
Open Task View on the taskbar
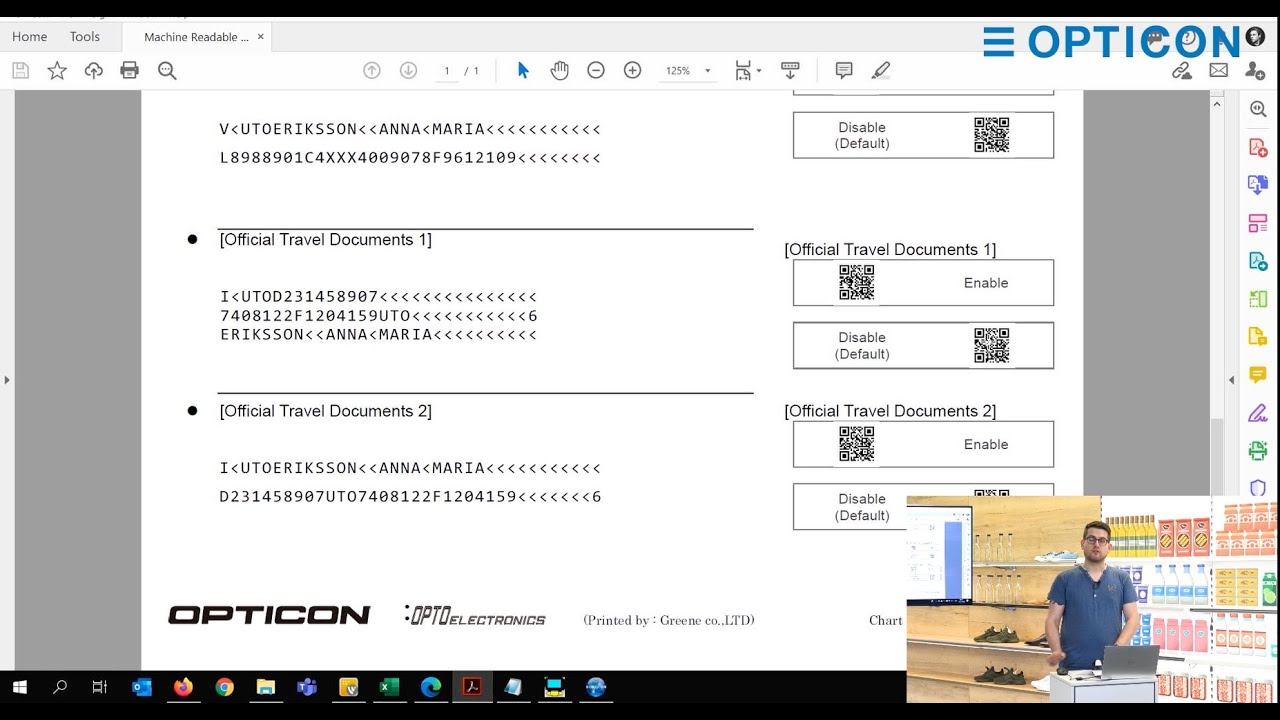point(99,687)
